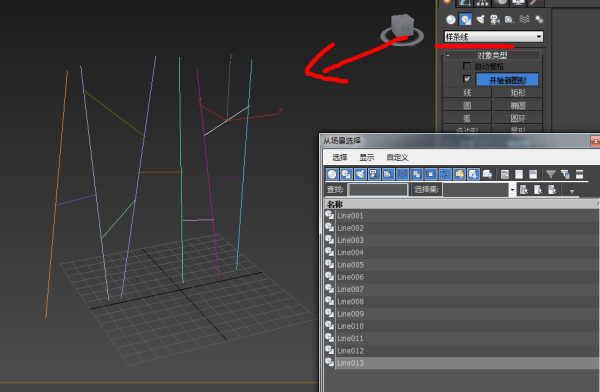The width and height of the screenshot is (600, 392).
Task: Toggle Display Lights filter in dialog toolbar
Action: [360, 175]
